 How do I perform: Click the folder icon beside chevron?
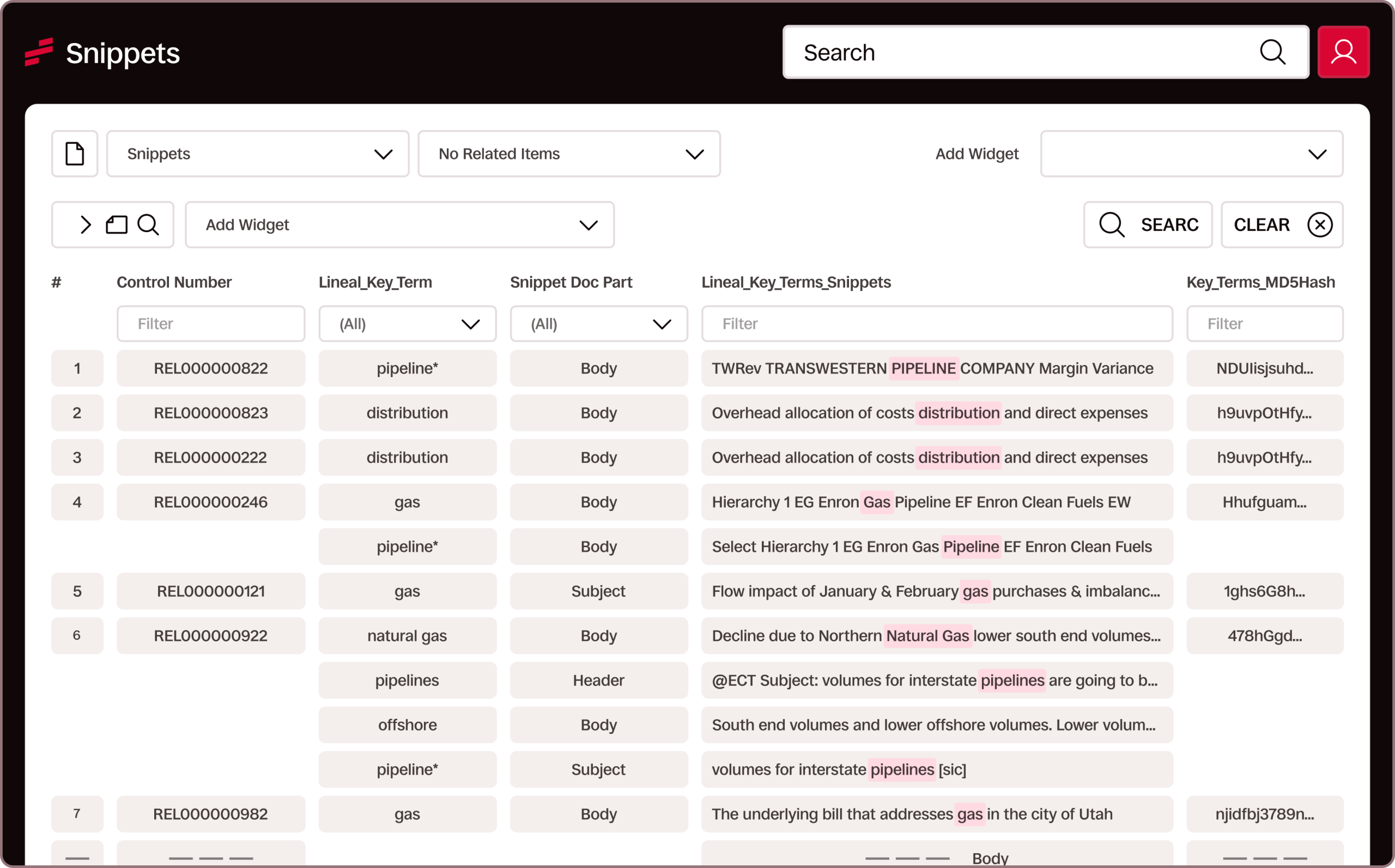[117, 224]
